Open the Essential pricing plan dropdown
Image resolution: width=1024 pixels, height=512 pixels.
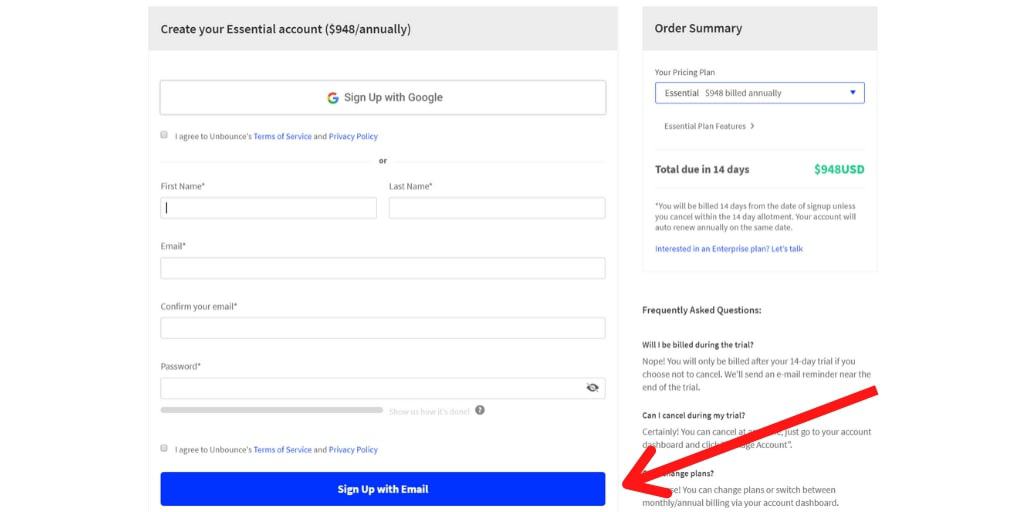[760, 93]
